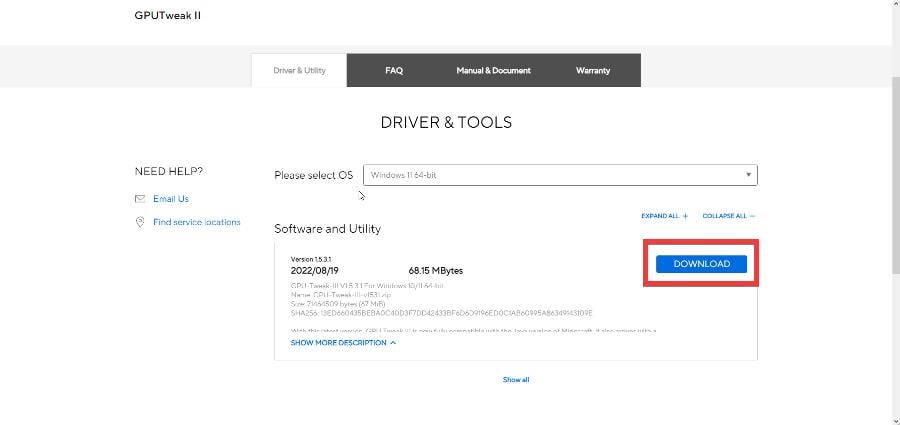Open the Warranty tab
This screenshot has width=900, height=425.
coord(593,71)
